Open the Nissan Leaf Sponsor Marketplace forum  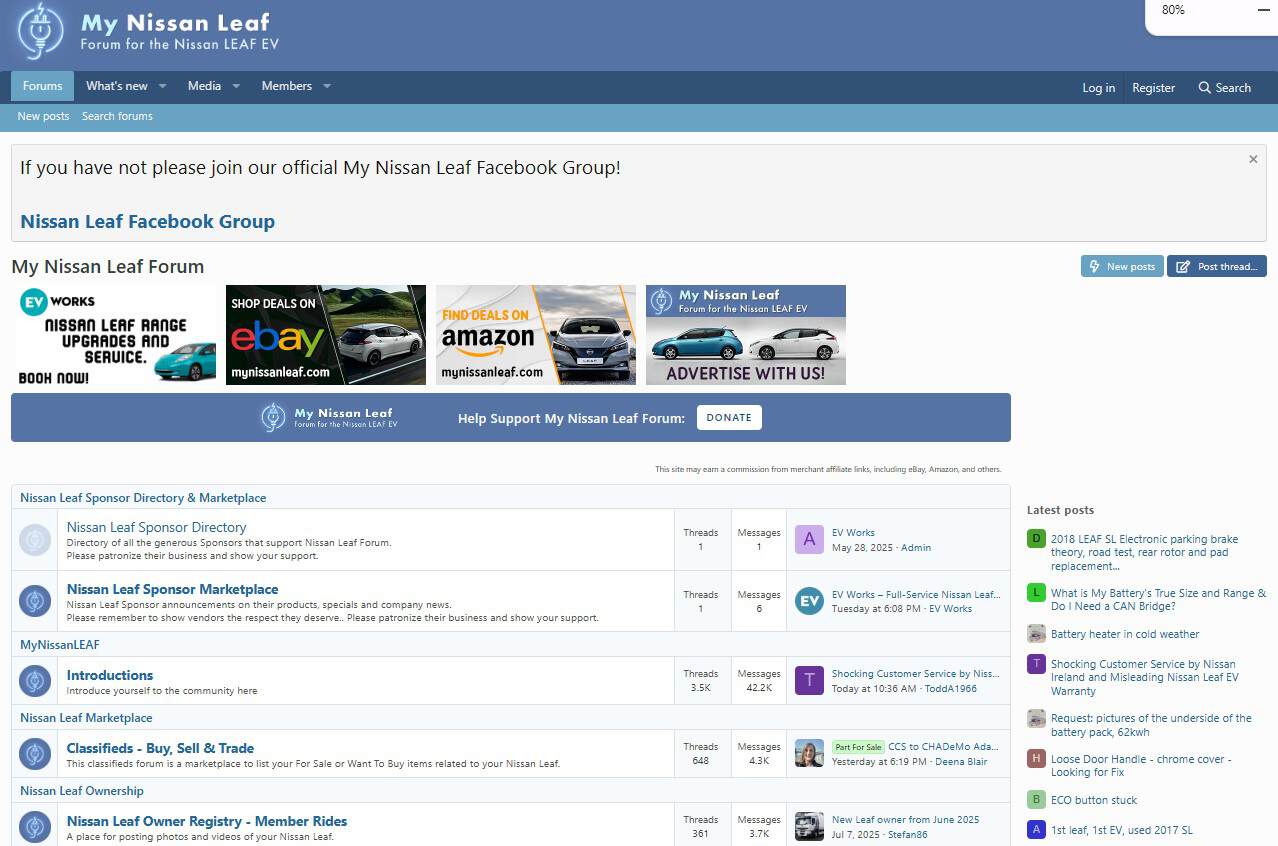click(172, 589)
